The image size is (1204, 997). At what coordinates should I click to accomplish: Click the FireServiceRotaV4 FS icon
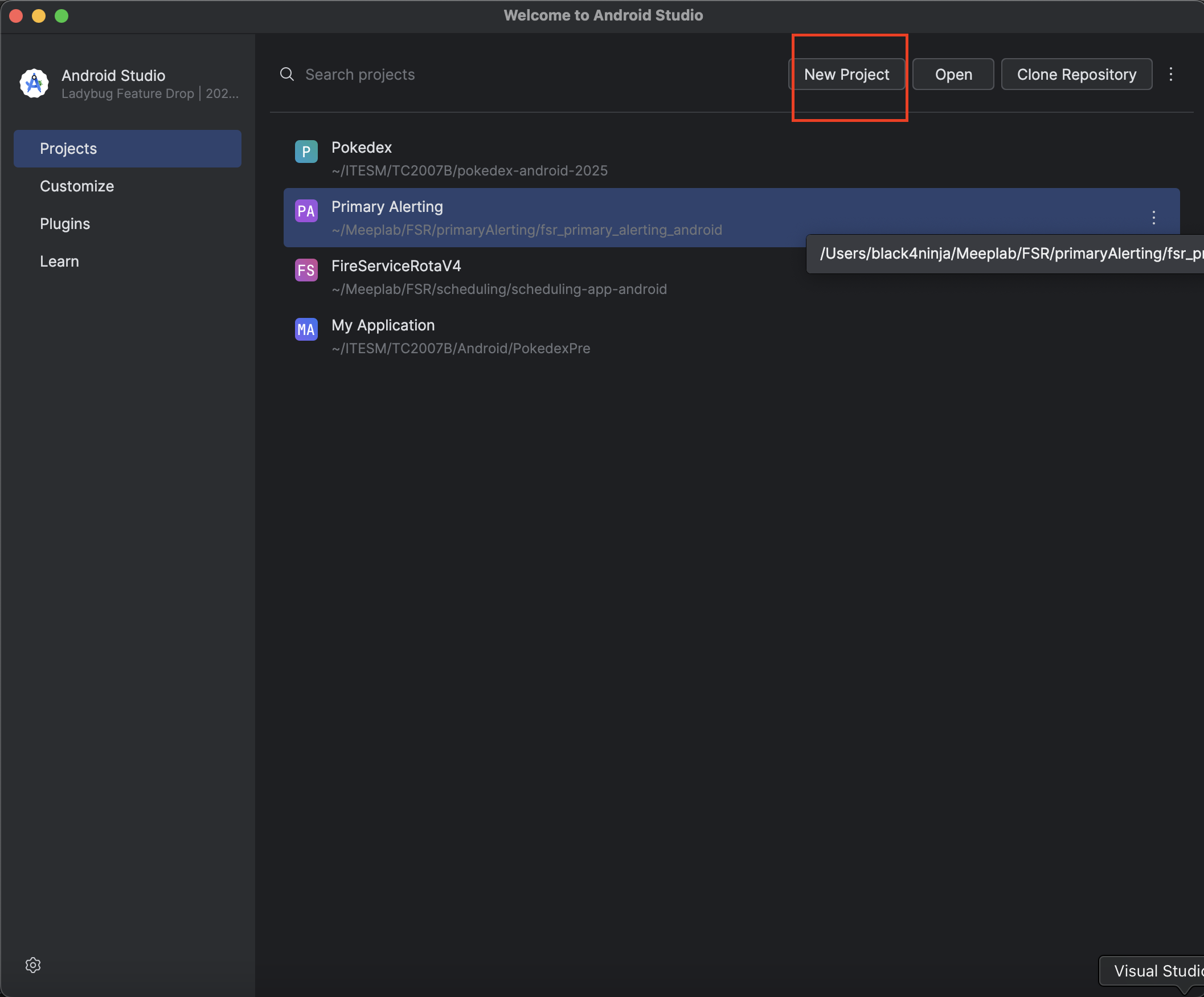306,270
